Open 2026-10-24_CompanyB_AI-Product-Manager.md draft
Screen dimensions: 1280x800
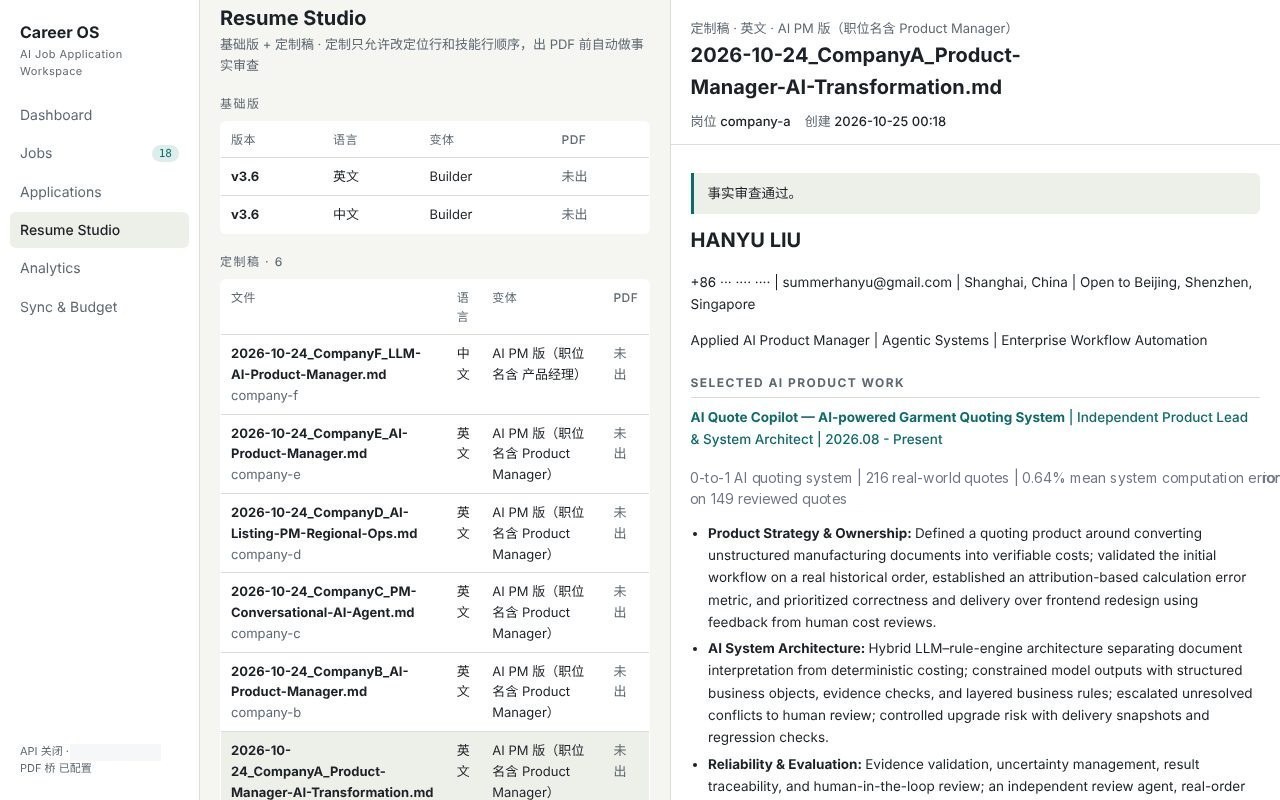[434, 691]
